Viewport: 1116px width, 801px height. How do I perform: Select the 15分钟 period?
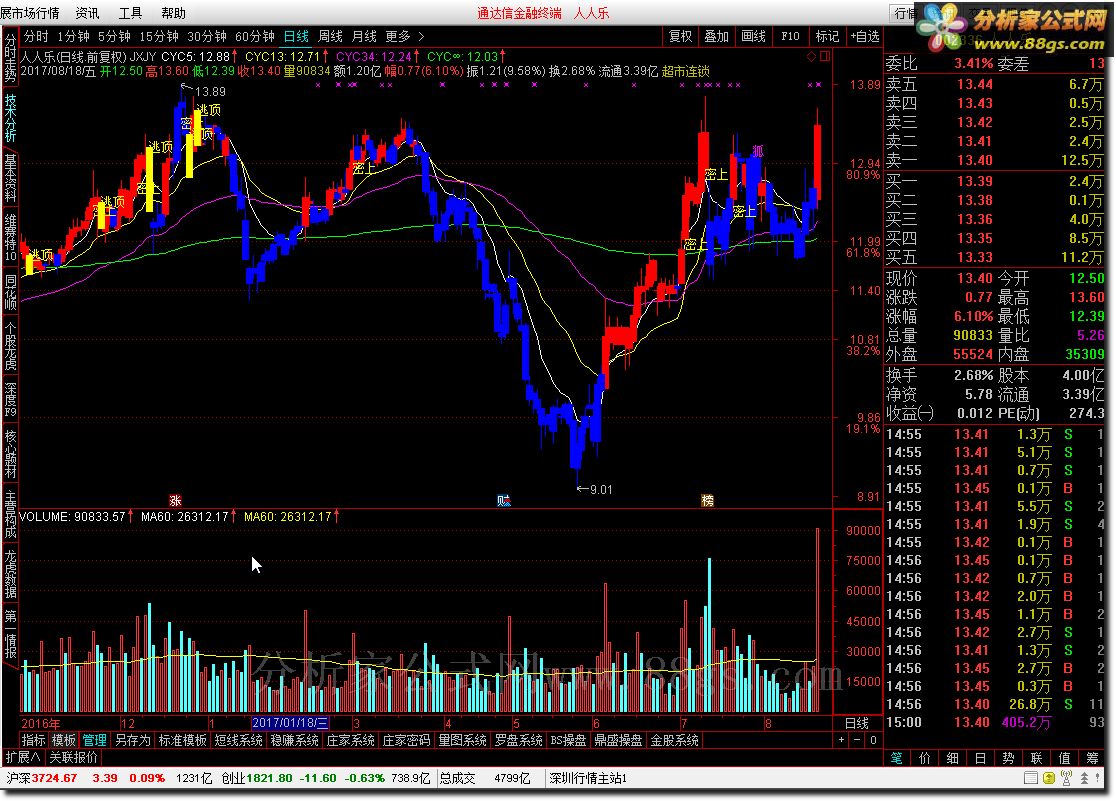coord(159,36)
